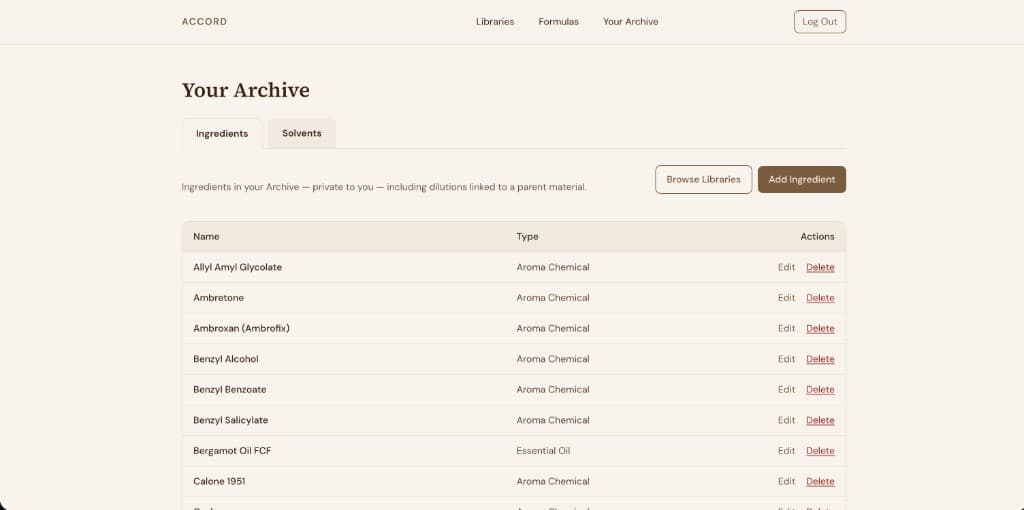The width and height of the screenshot is (1024, 510).
Task: Delete Allyl Amyl Glycolate ingredient
Action: pyautogui.click(x=820, y=267)
